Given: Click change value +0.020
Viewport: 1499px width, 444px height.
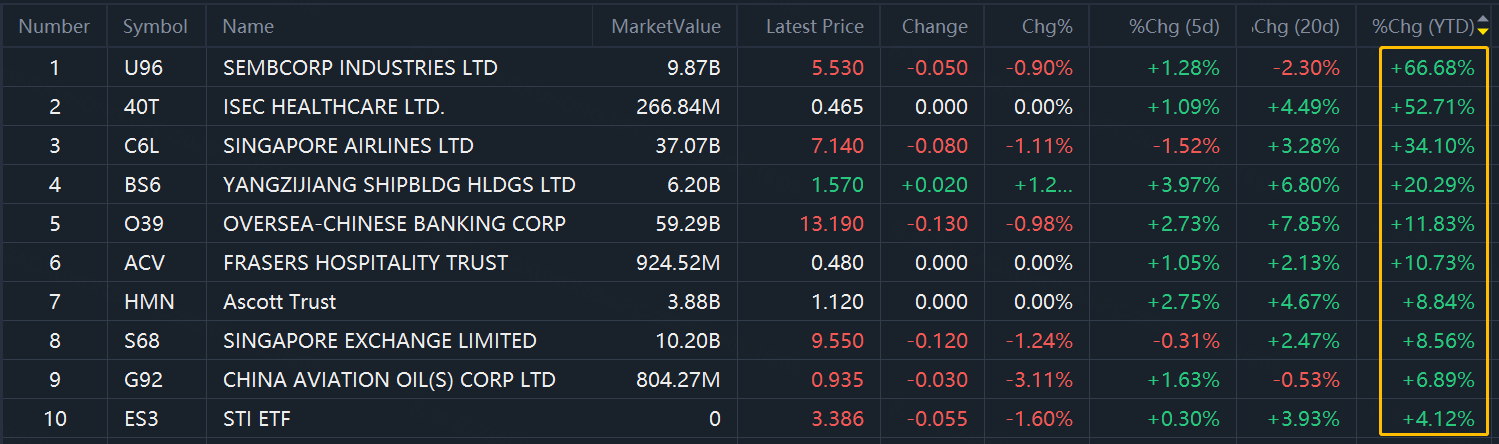Looking at the screenshot, I should (x=935, y=185).
